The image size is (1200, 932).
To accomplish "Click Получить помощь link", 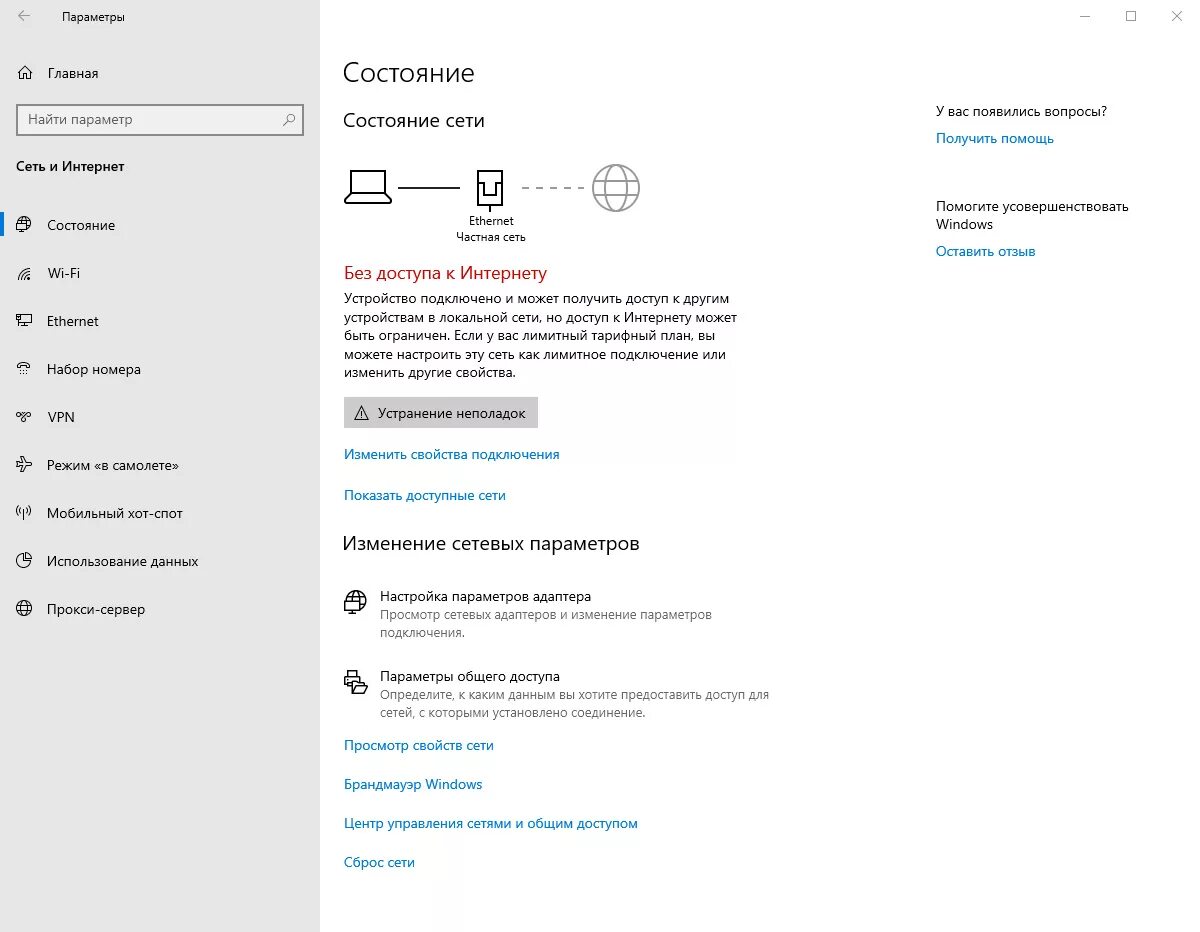I will [x=995, y=138].
